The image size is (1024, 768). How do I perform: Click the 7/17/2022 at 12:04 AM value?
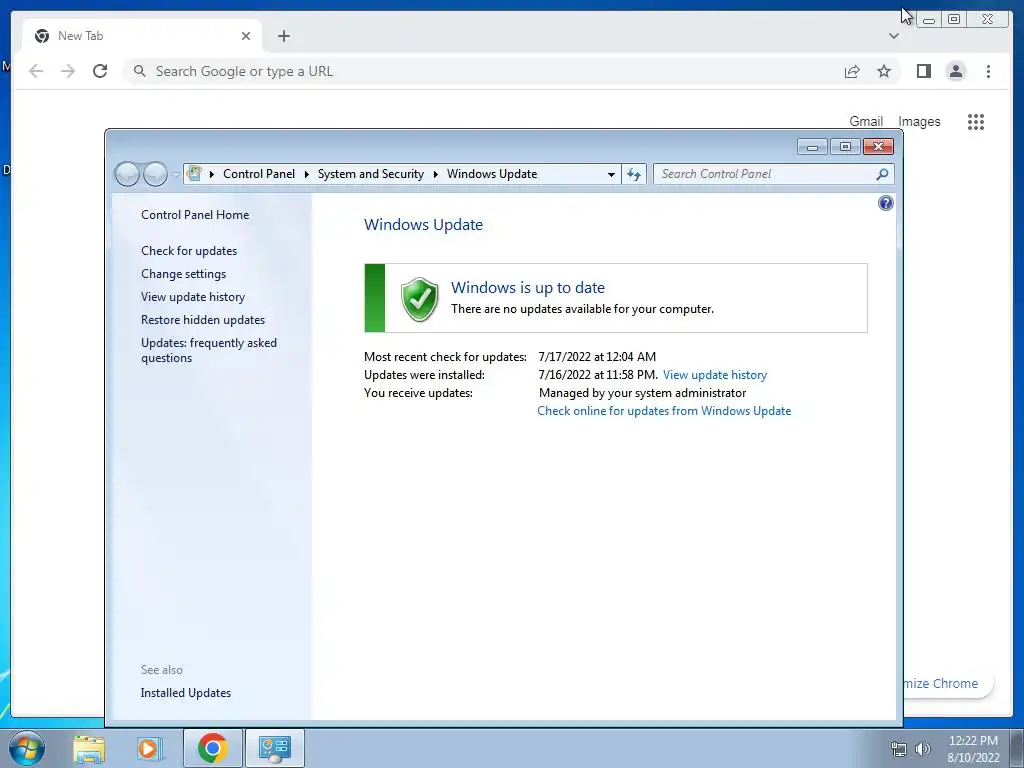[x=597, y=357]
